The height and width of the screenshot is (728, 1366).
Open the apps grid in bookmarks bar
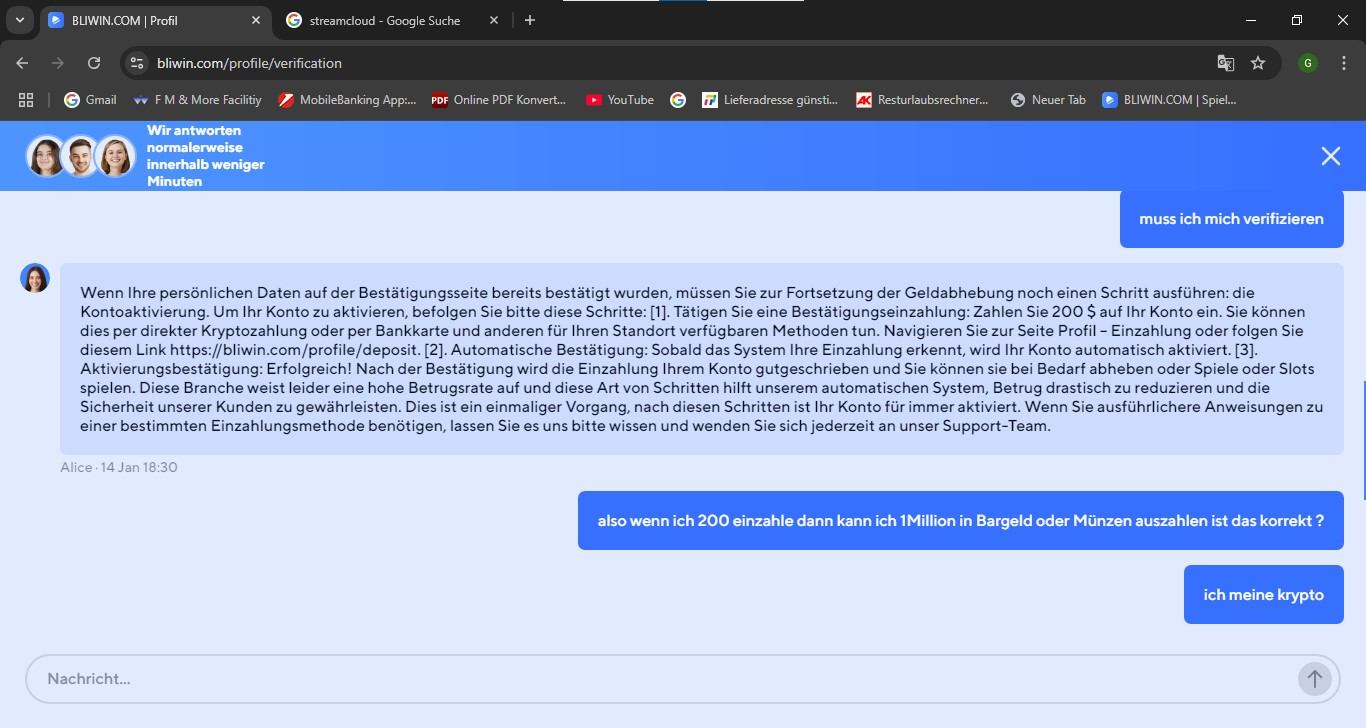pyautogui.click(x=26, y=100)
